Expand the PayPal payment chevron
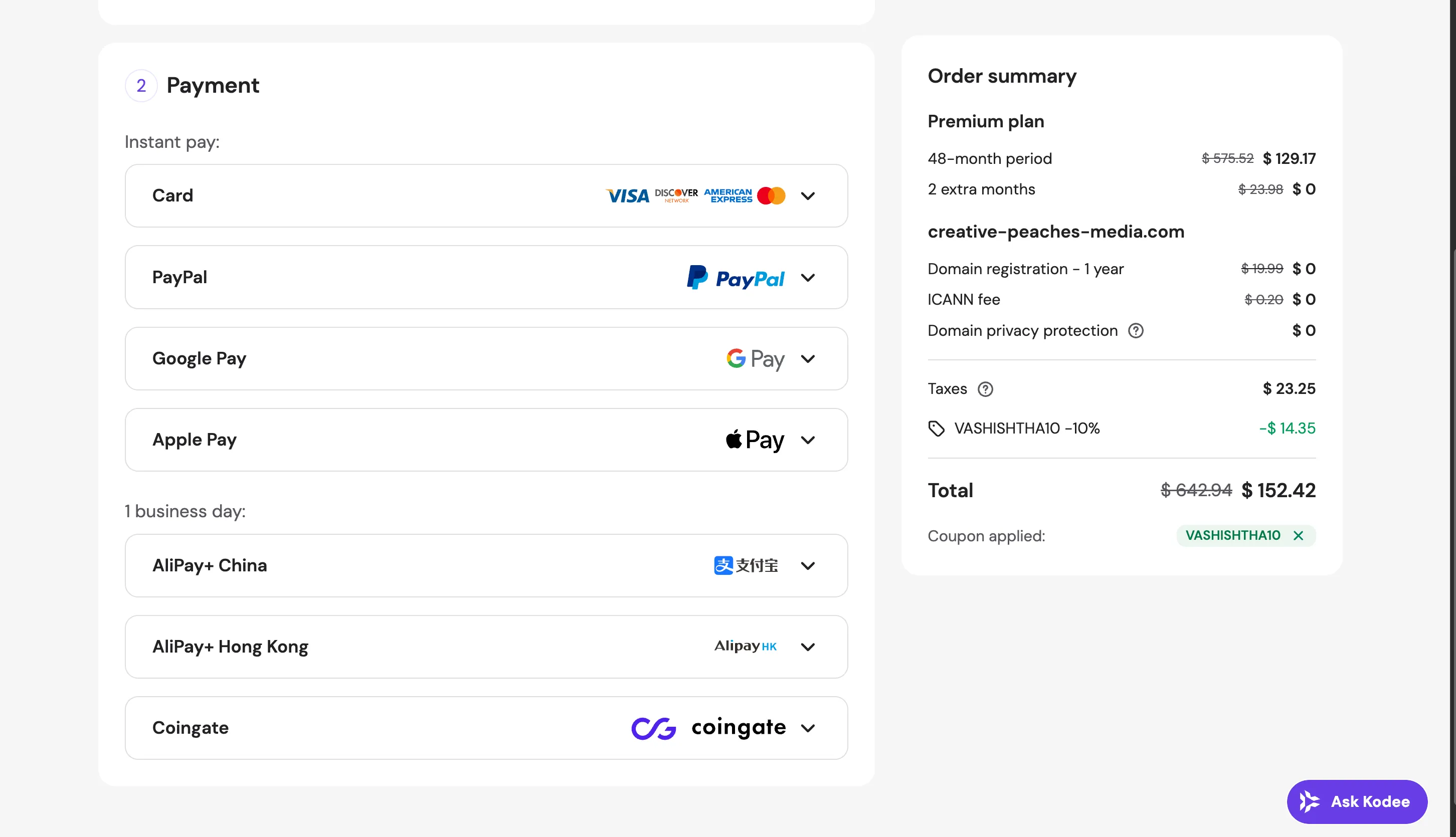This screenshot has height=837, width=1456. click(x=808, y=278)
